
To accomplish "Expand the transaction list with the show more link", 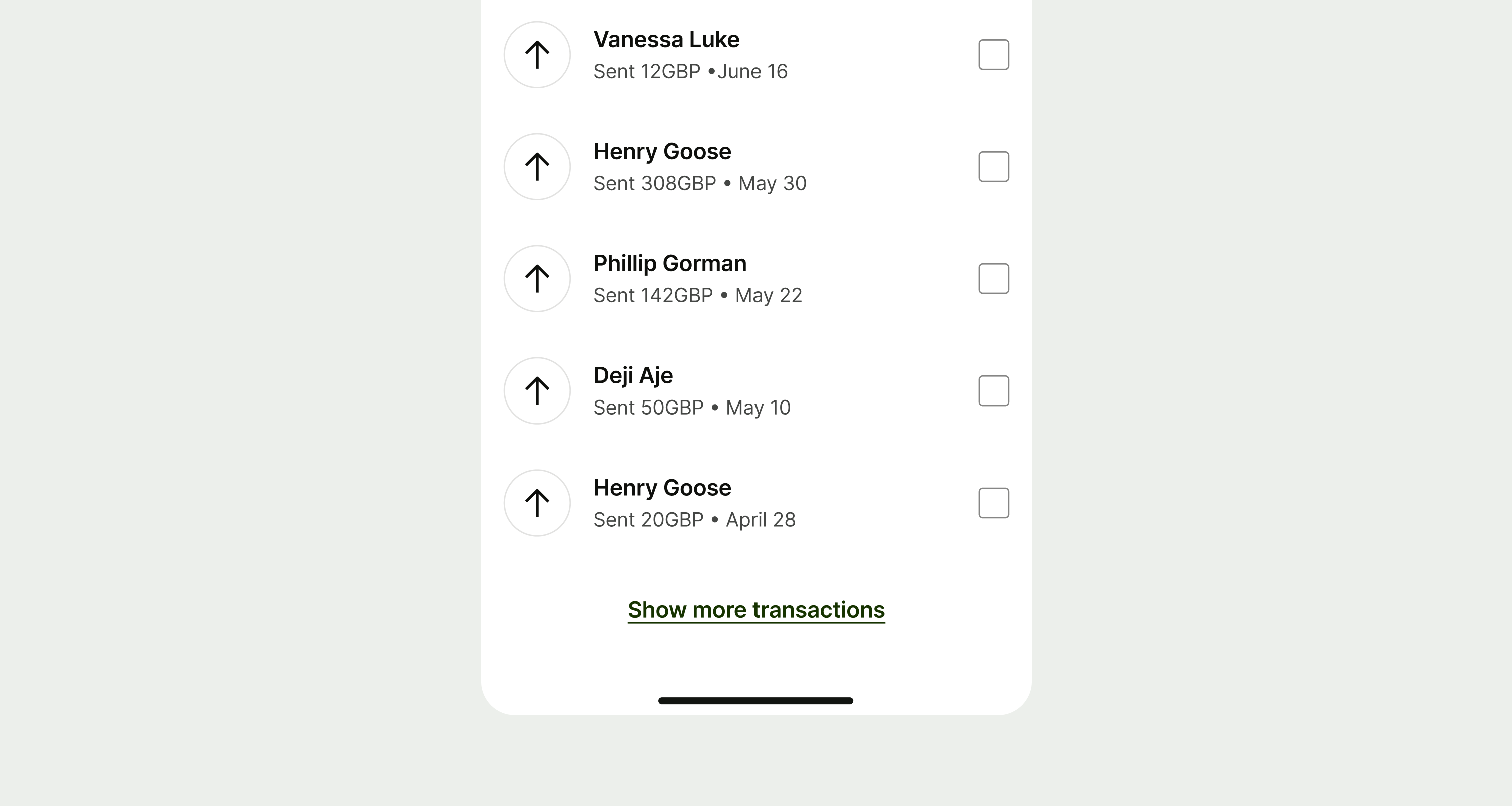I will (x=755, y=611).
